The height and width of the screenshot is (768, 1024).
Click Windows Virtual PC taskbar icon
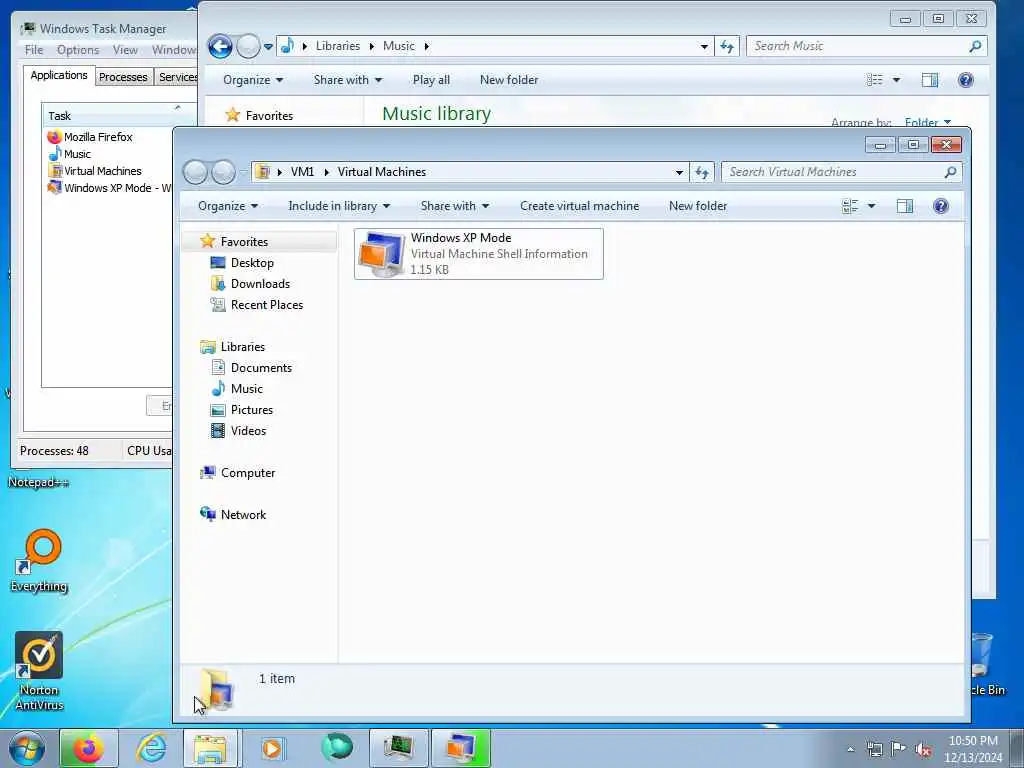460,748
